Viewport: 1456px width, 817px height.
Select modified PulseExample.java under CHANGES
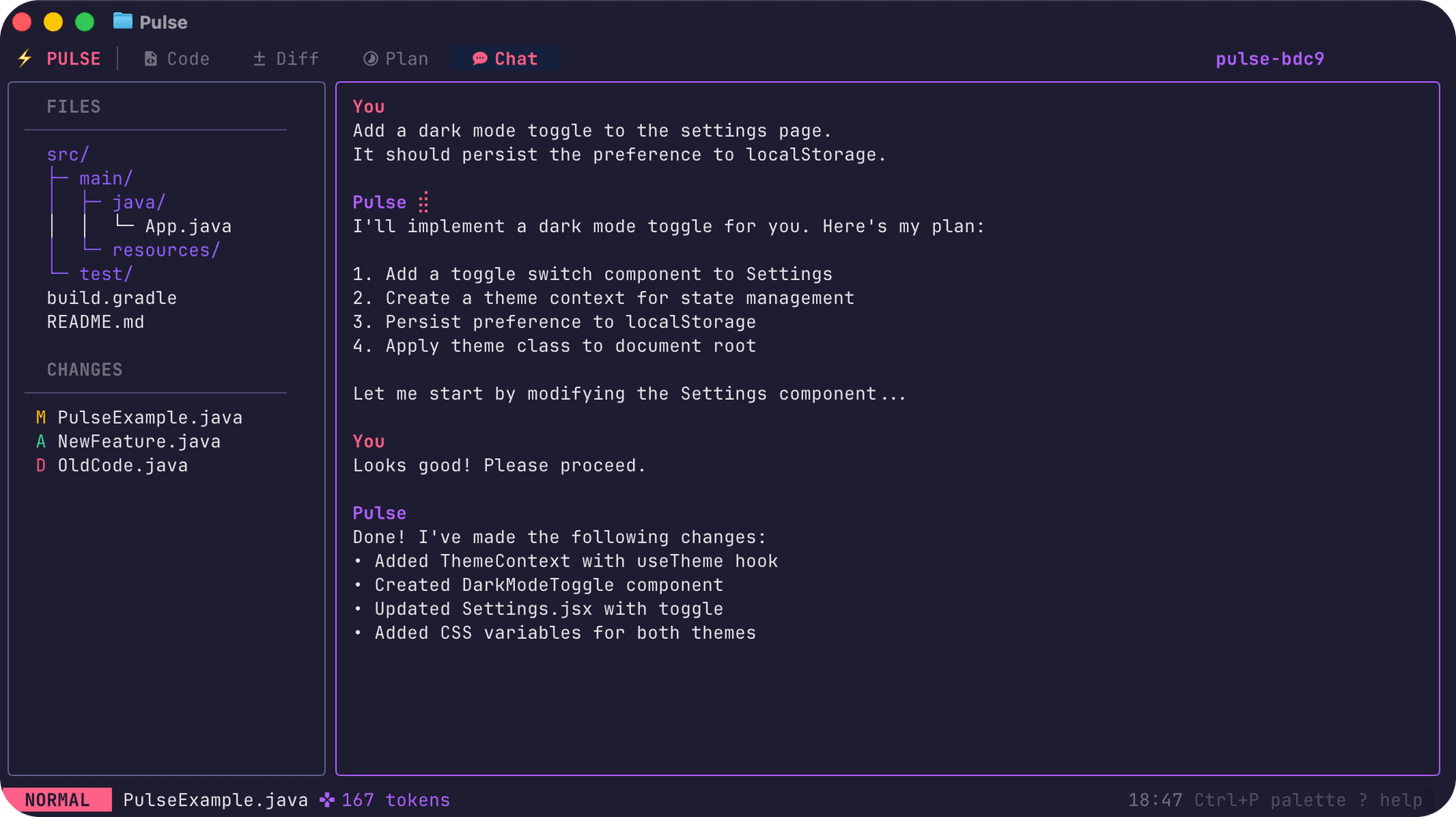click(x=150, y=417)
